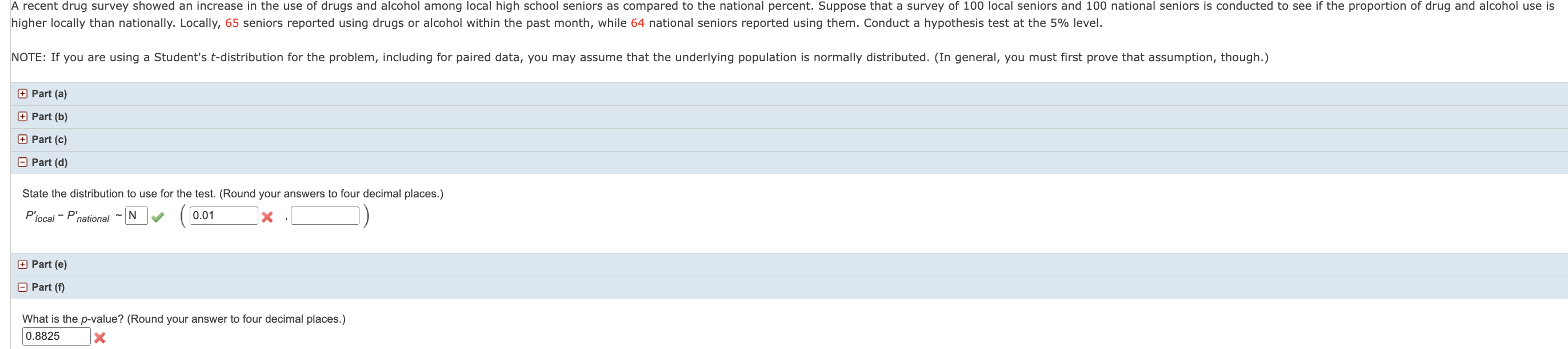Click the plus icon next to Part (c)

click(22, 139)
